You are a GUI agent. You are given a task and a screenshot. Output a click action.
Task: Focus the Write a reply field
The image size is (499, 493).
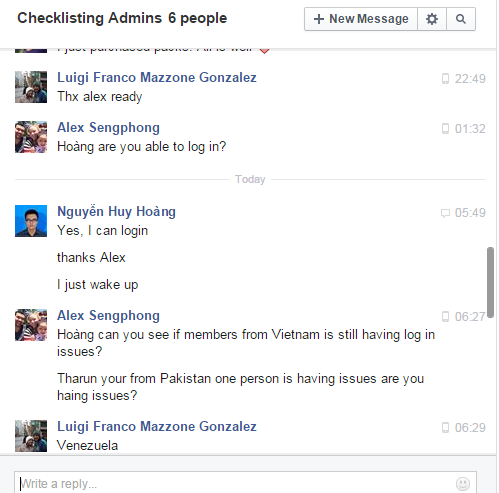pos(245,483)
